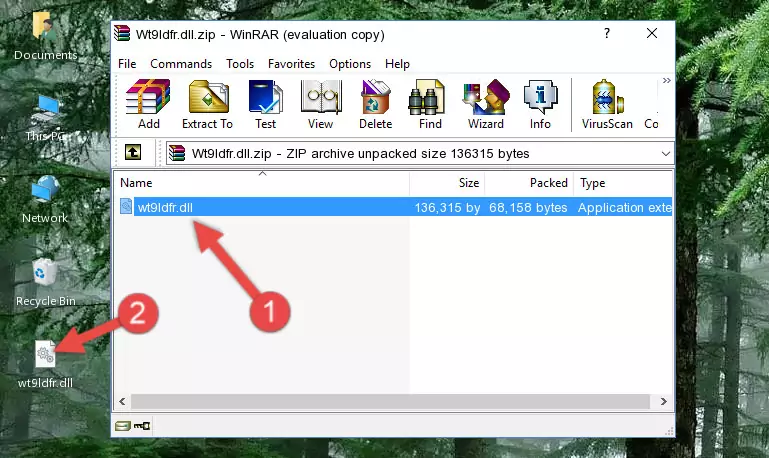
Task: Select wt9ldfr.dll in the archive list
Action: pos(165,207)
